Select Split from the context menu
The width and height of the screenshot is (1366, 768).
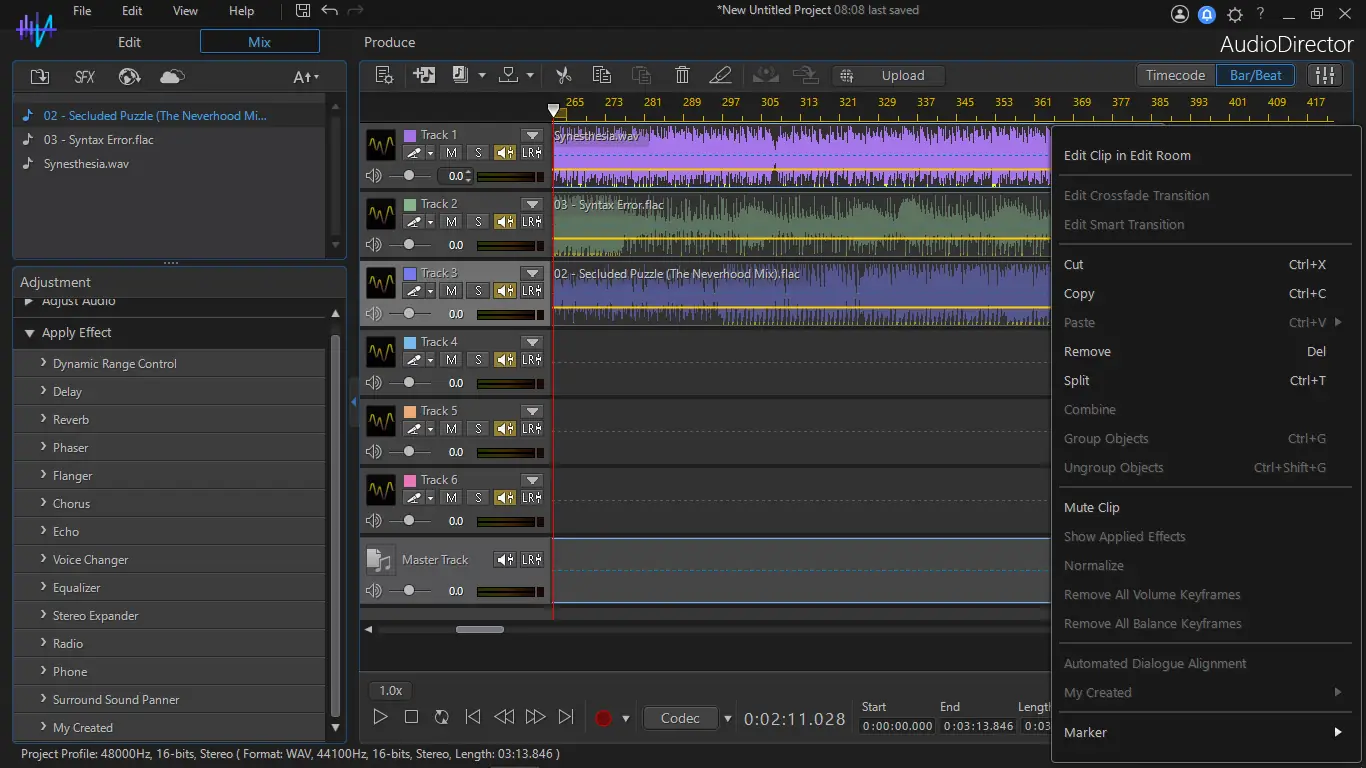point(1077,381)
